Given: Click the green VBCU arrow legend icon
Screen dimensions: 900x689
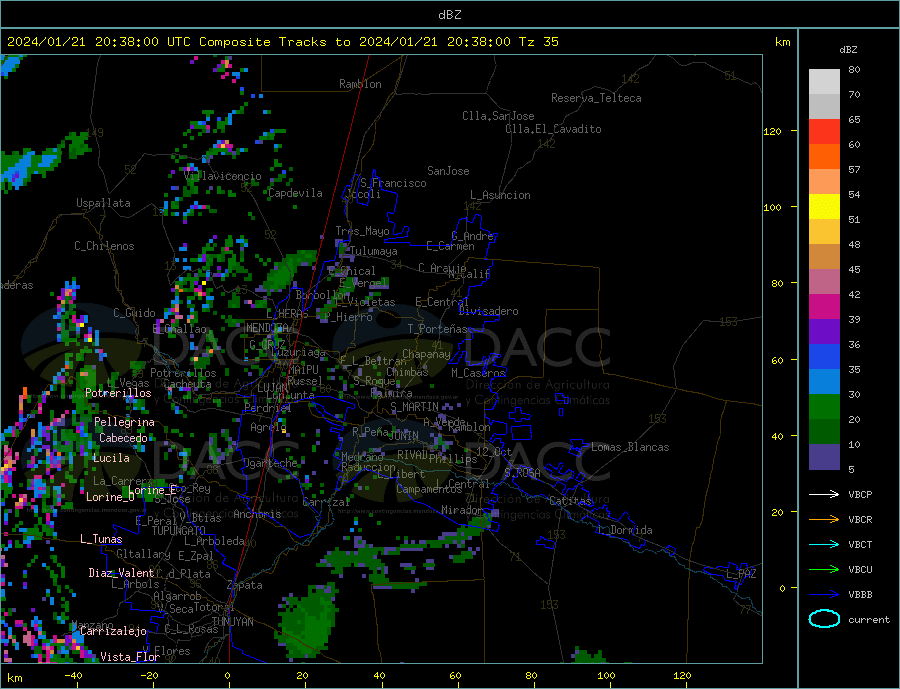Looking at the screenshot, I should tap(824, 570).
